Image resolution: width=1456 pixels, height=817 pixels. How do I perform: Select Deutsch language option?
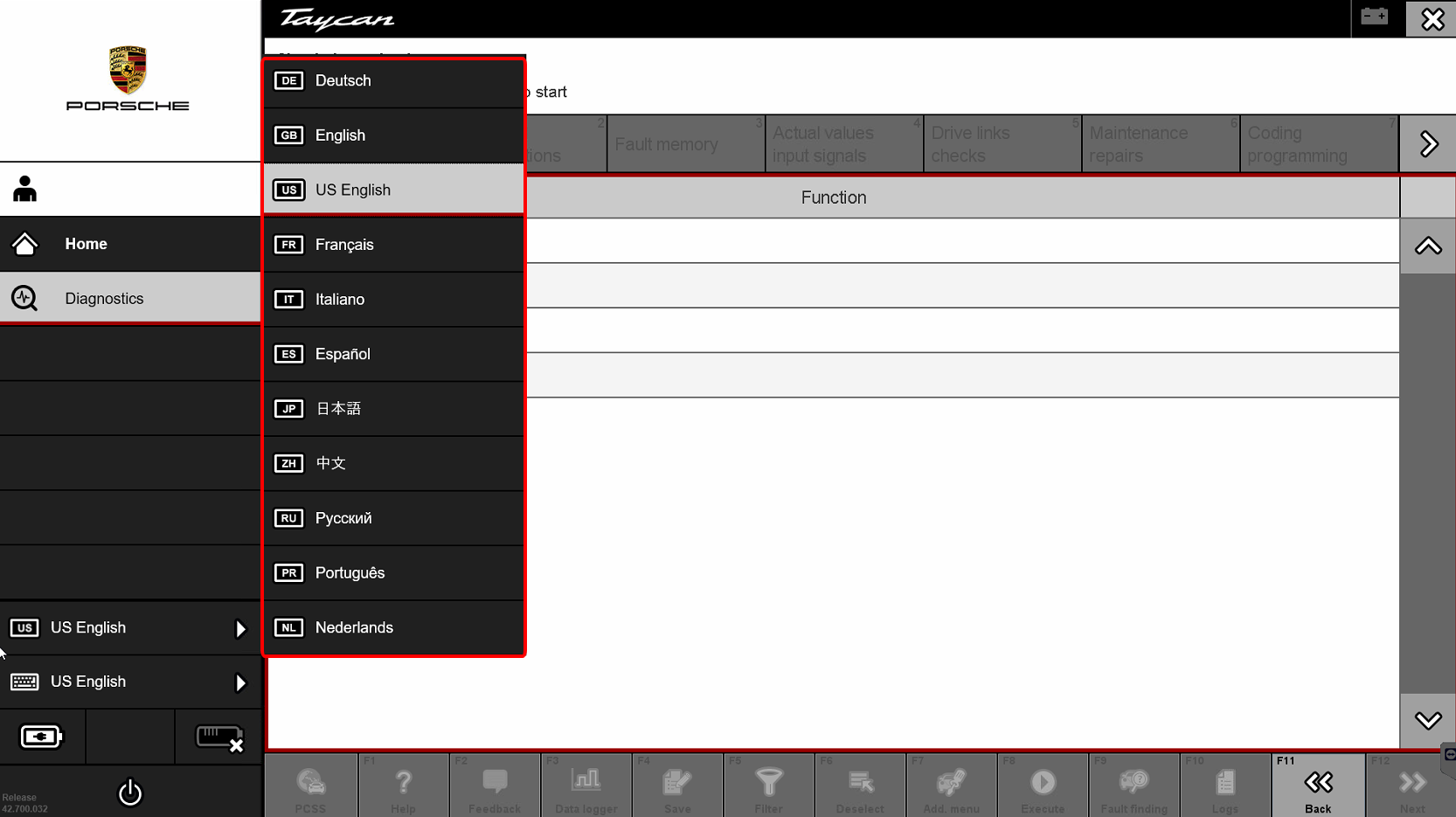(x=393, y=80)
